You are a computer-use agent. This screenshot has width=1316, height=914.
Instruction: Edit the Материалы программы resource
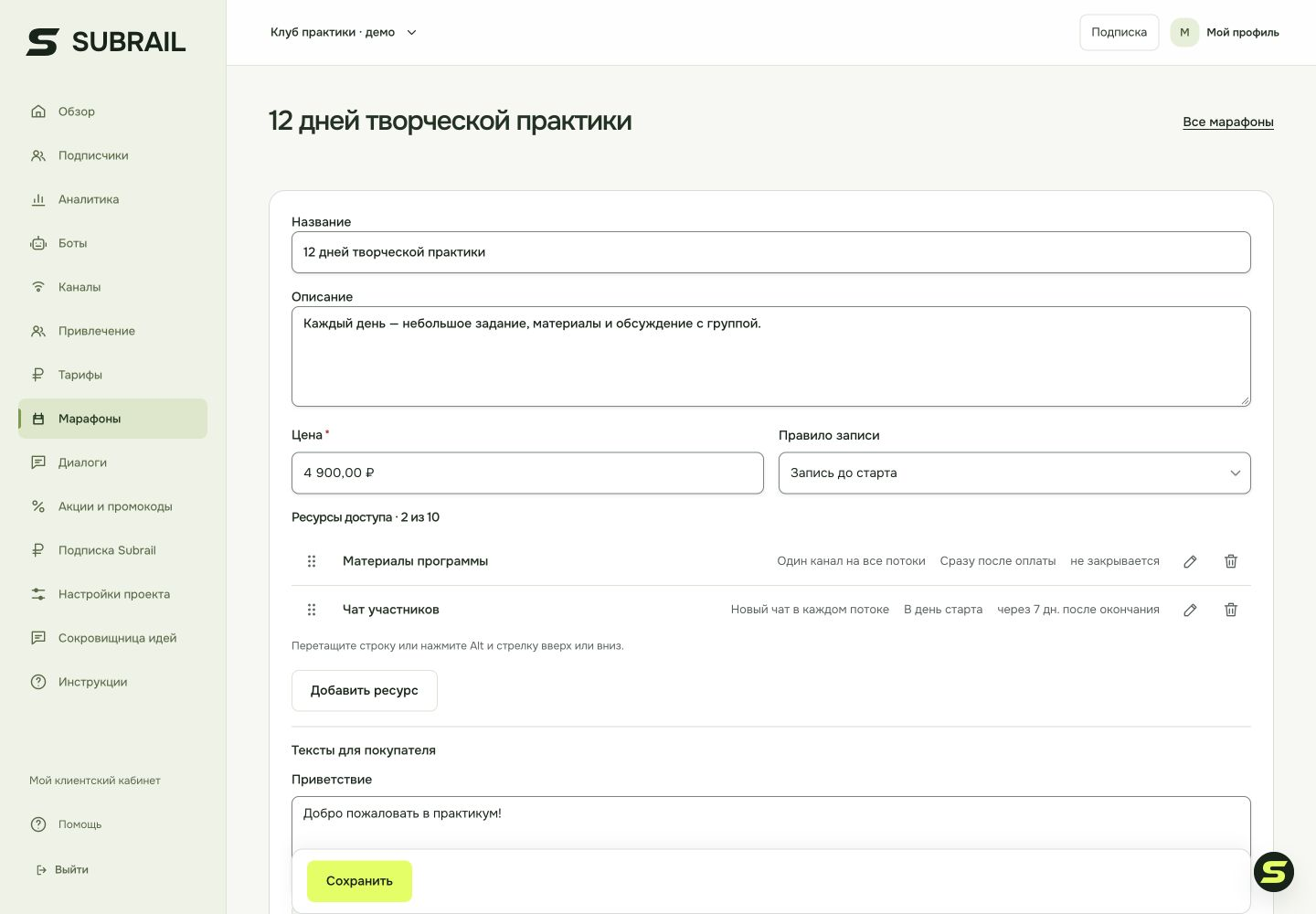(1190, 561)
